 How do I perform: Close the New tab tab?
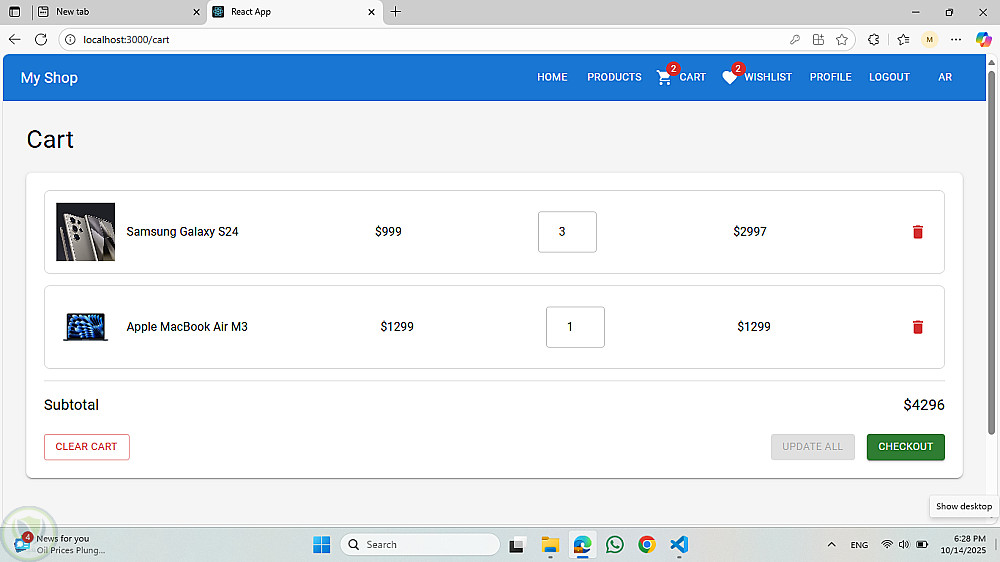point(196,11)
